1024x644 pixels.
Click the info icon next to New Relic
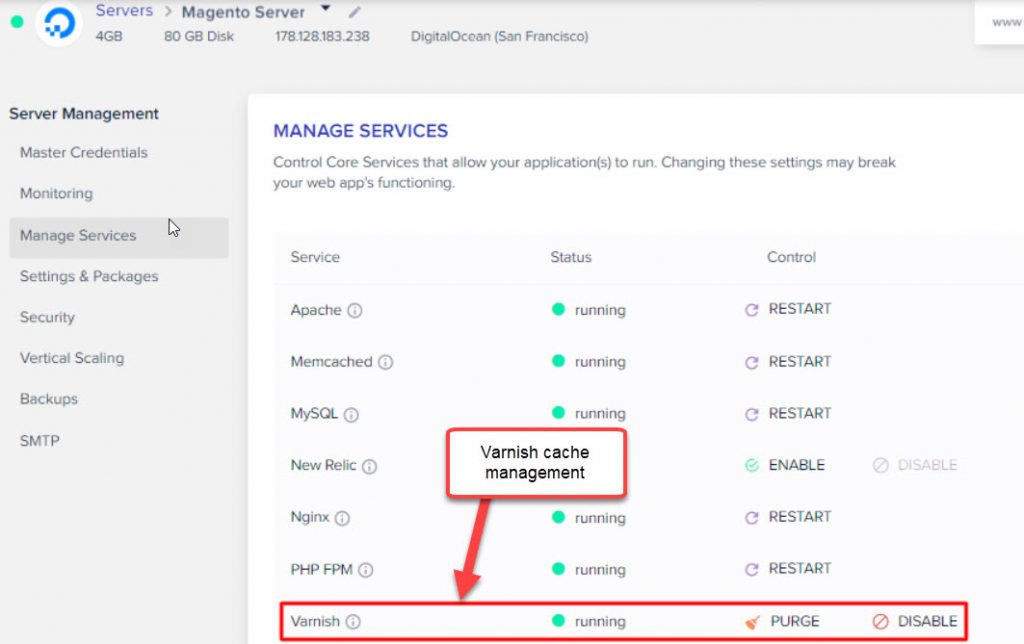click(369, 466)
